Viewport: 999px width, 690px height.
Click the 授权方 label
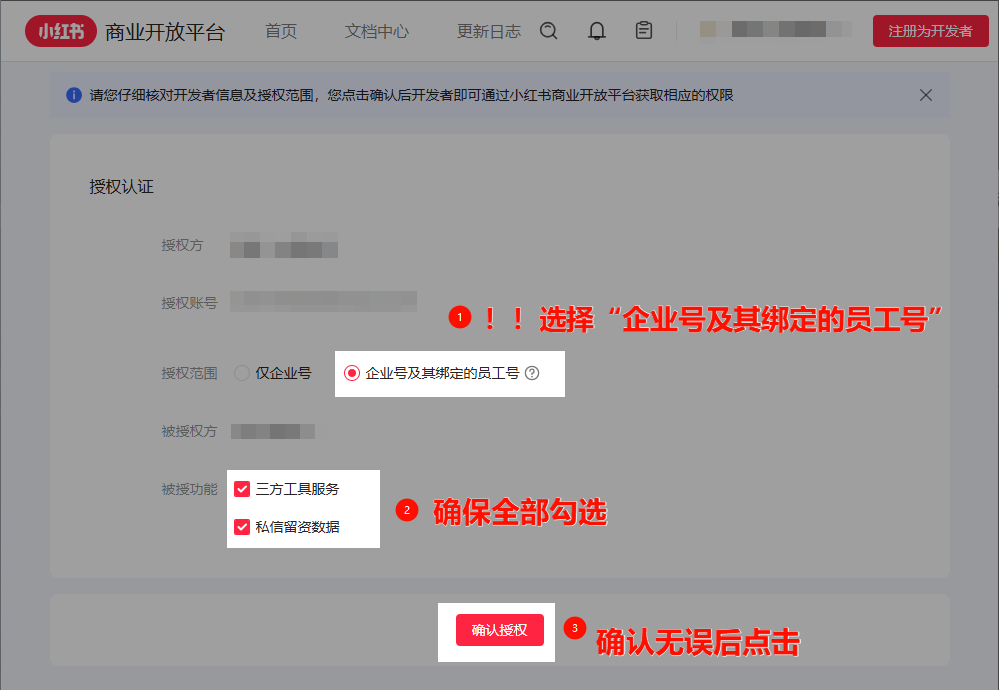click(x=182, y=245)
